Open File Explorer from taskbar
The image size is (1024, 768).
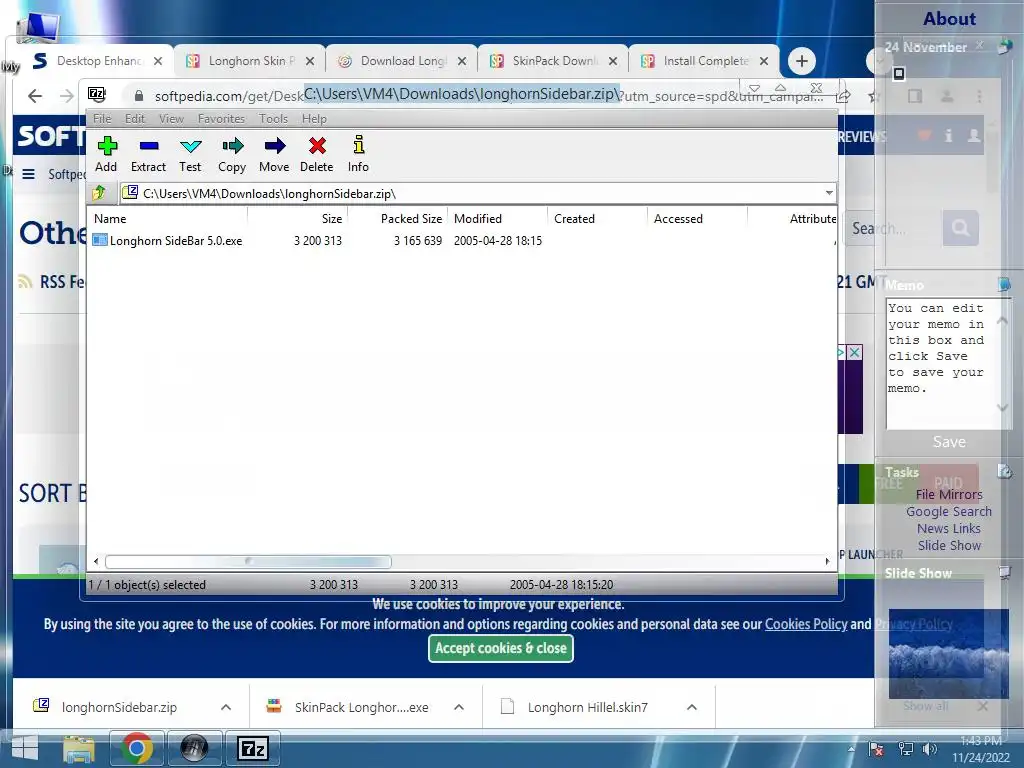point(79,748)
